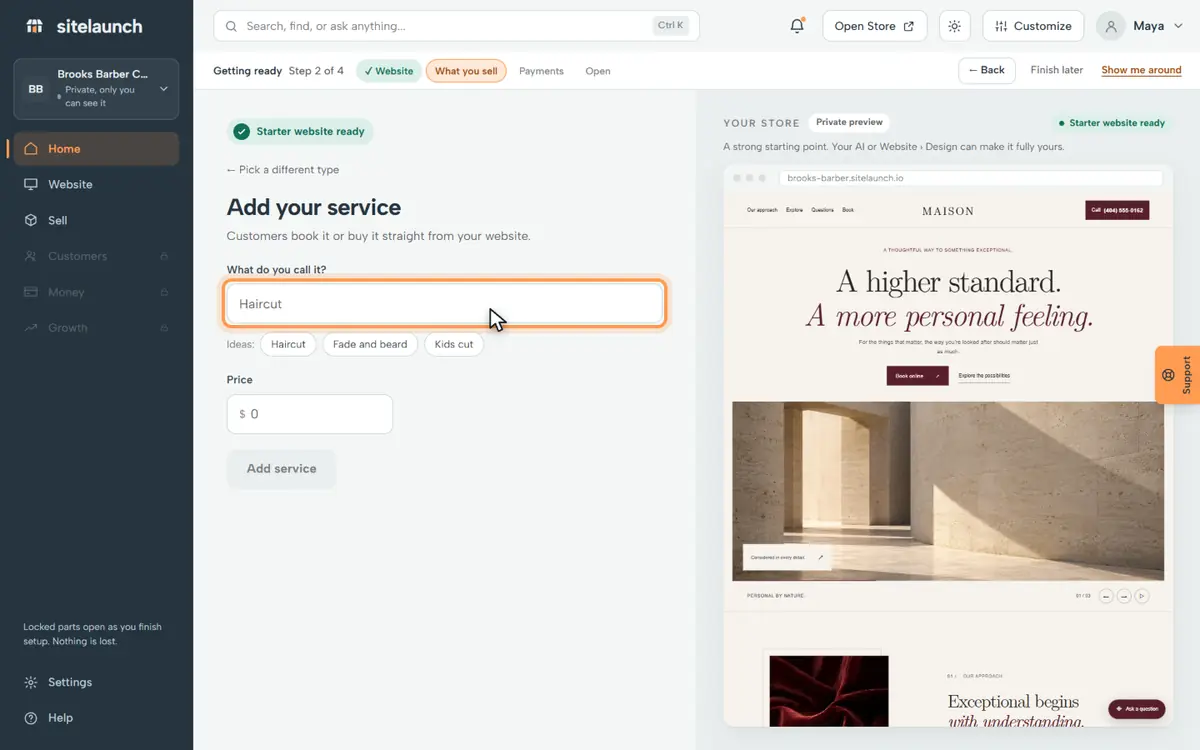Click the Show me around link
This screenshot has width=1200, height=750.
1141,70
